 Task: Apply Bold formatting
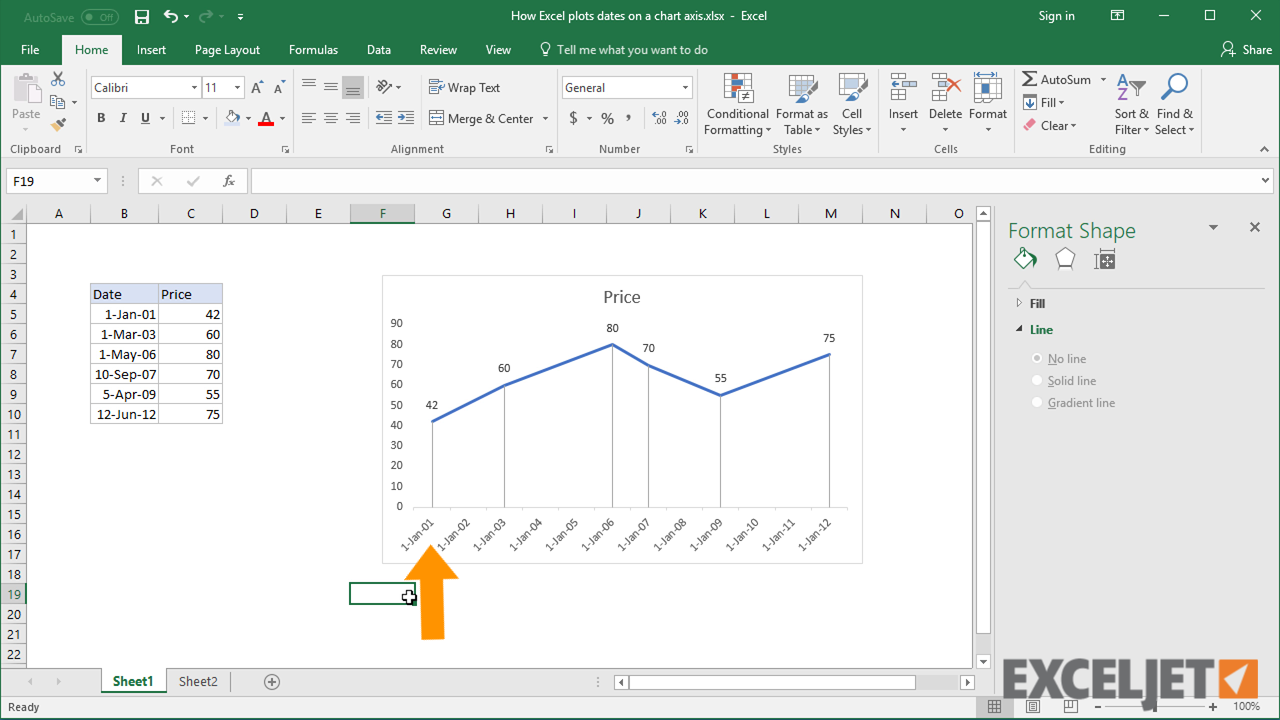pos(101,118)
